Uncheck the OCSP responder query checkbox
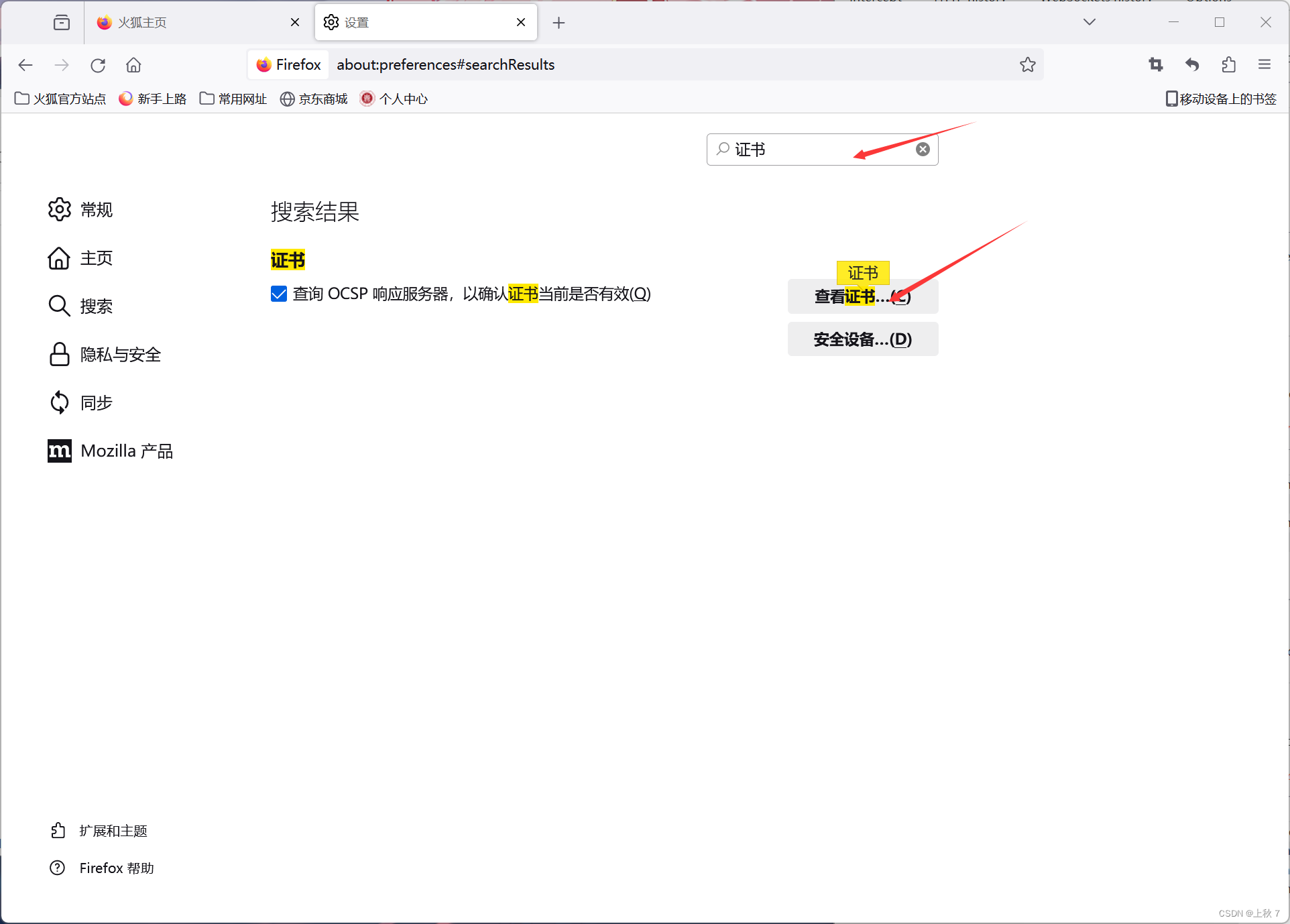Image resolution: width=1290 pixels, height=924 pixels. click(x=279, y=294)
